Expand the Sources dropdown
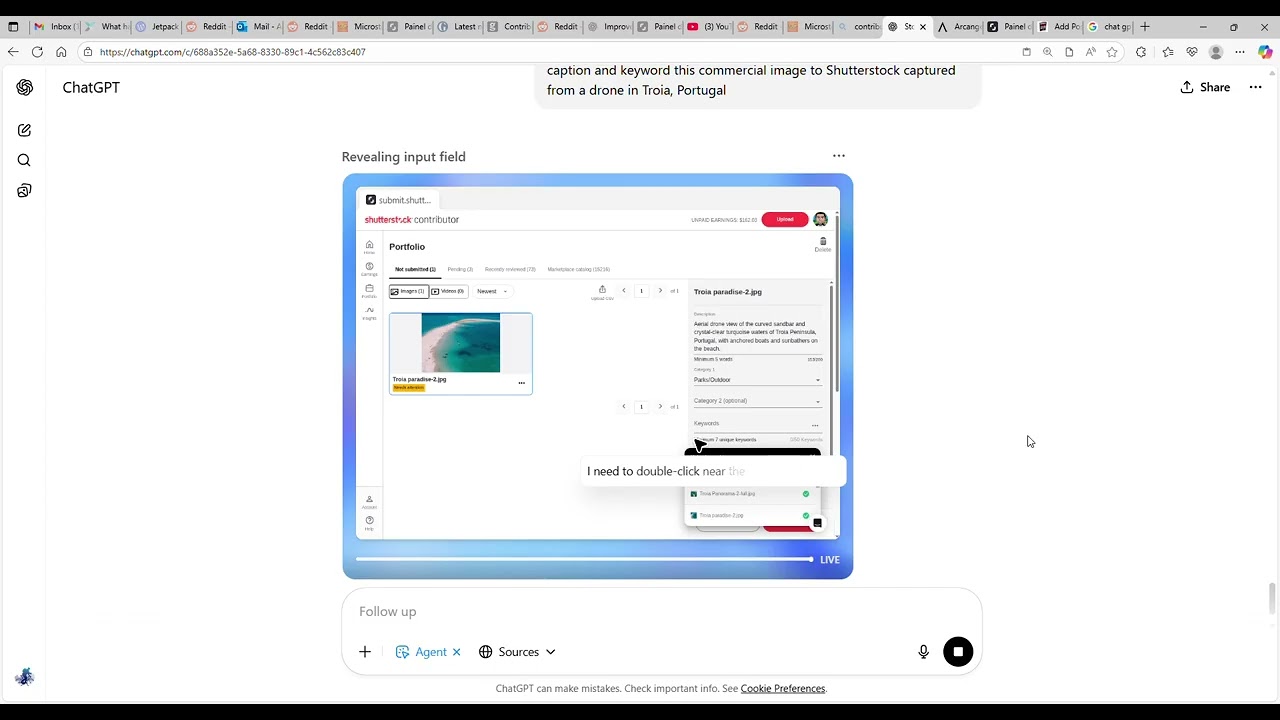The width and height of the screenshot is (1280, 720). tap(517, 652)
